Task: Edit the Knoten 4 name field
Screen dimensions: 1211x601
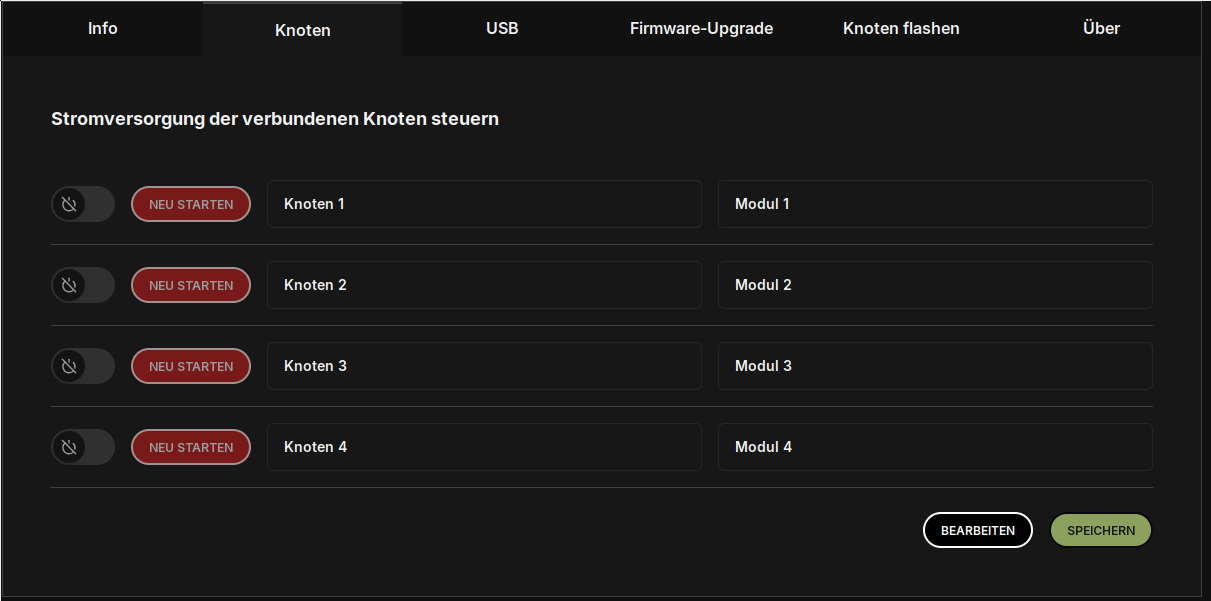Action: [x=484, y=447]
